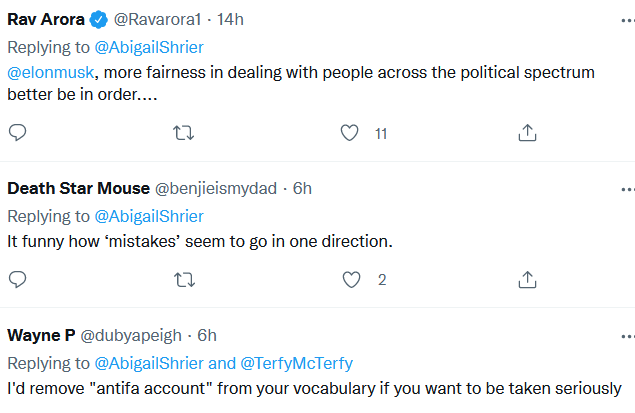This screenshot has width=635, height=413.
Task: Open the @elonmusk mention link
Action: pos(51,73)
